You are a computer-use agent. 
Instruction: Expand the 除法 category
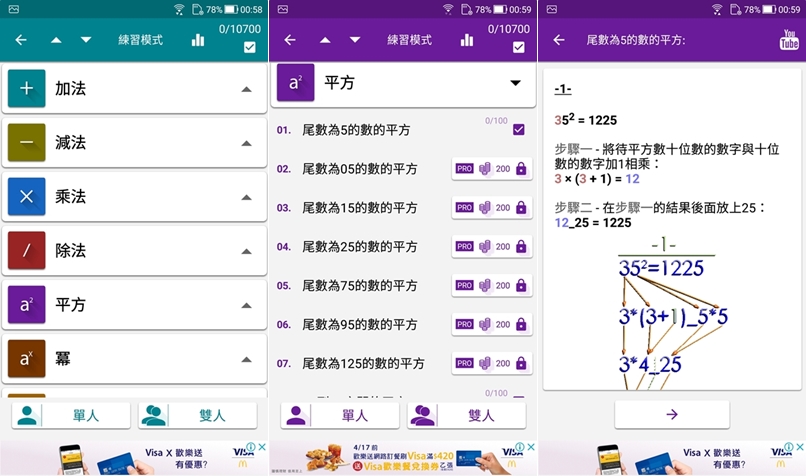pyautogui.click(x=247, y=251)
